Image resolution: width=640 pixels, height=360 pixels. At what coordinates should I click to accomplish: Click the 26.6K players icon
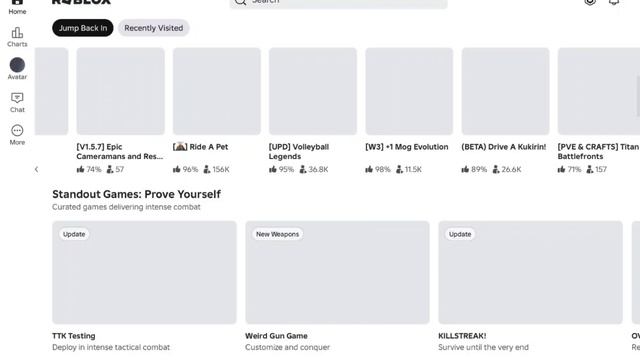point(496,169)
